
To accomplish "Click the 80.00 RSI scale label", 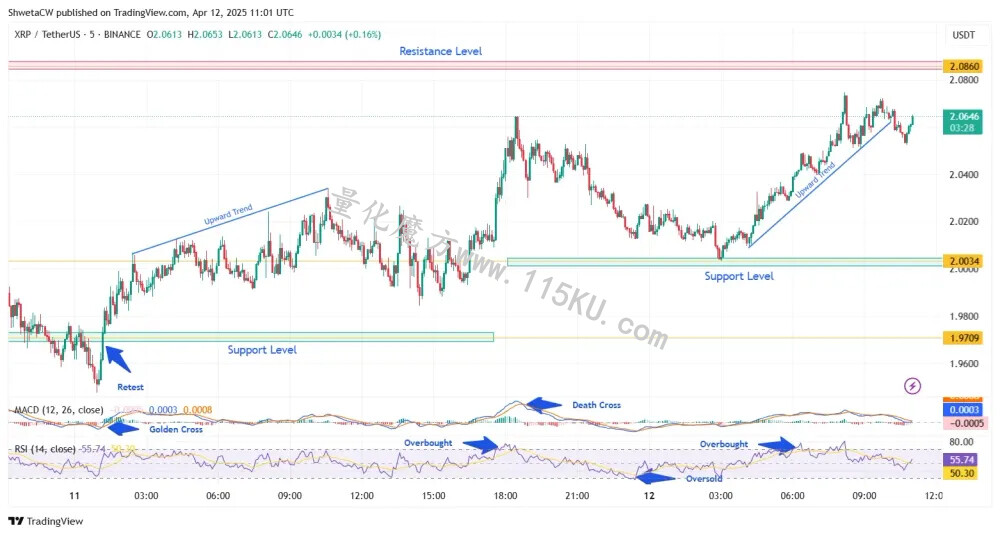I will [x=961, y=442].
